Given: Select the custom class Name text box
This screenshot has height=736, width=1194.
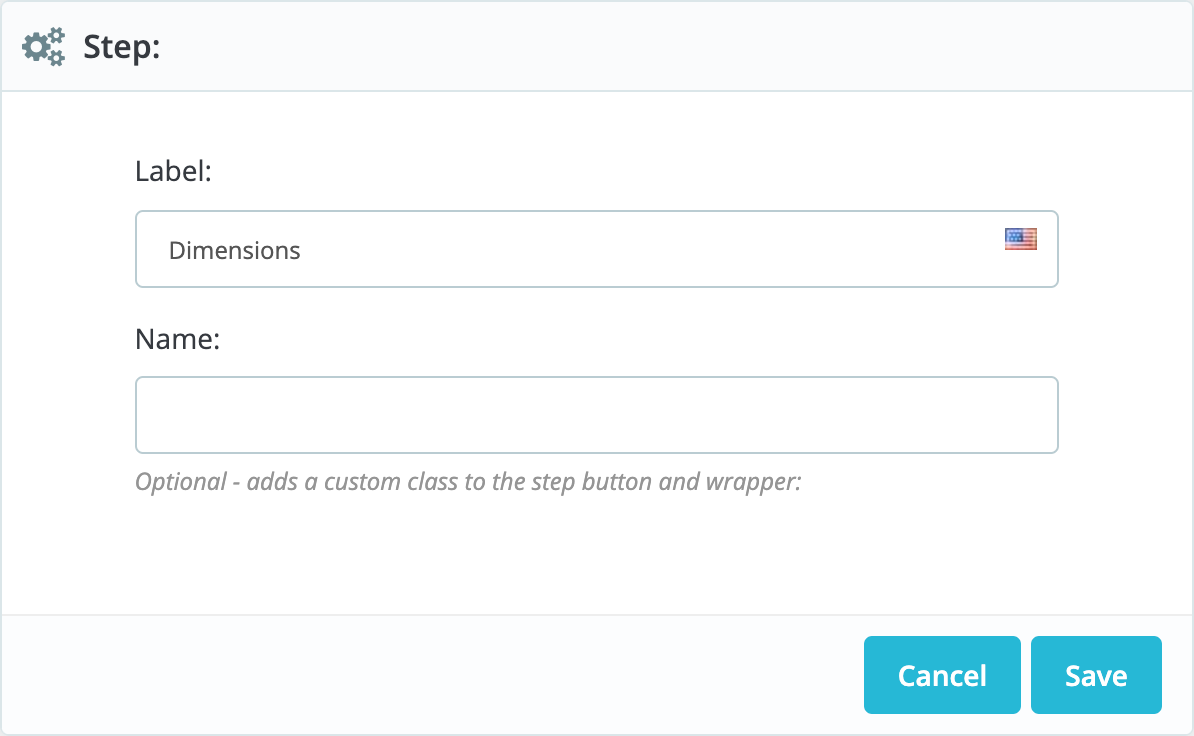Looking at the screenshot, I should tap(596, 415).
